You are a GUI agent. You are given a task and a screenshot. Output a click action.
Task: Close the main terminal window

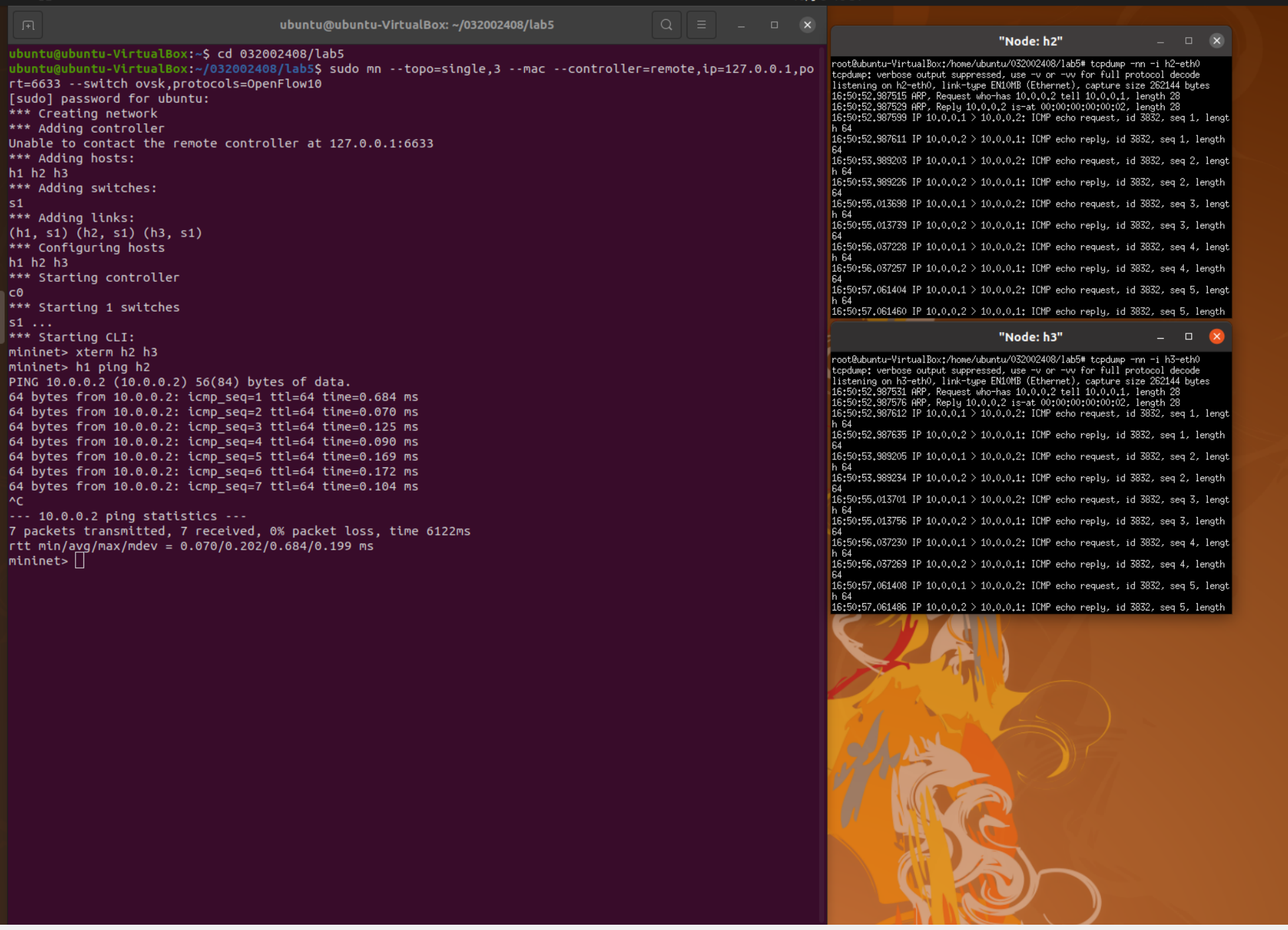coord(807,25)
